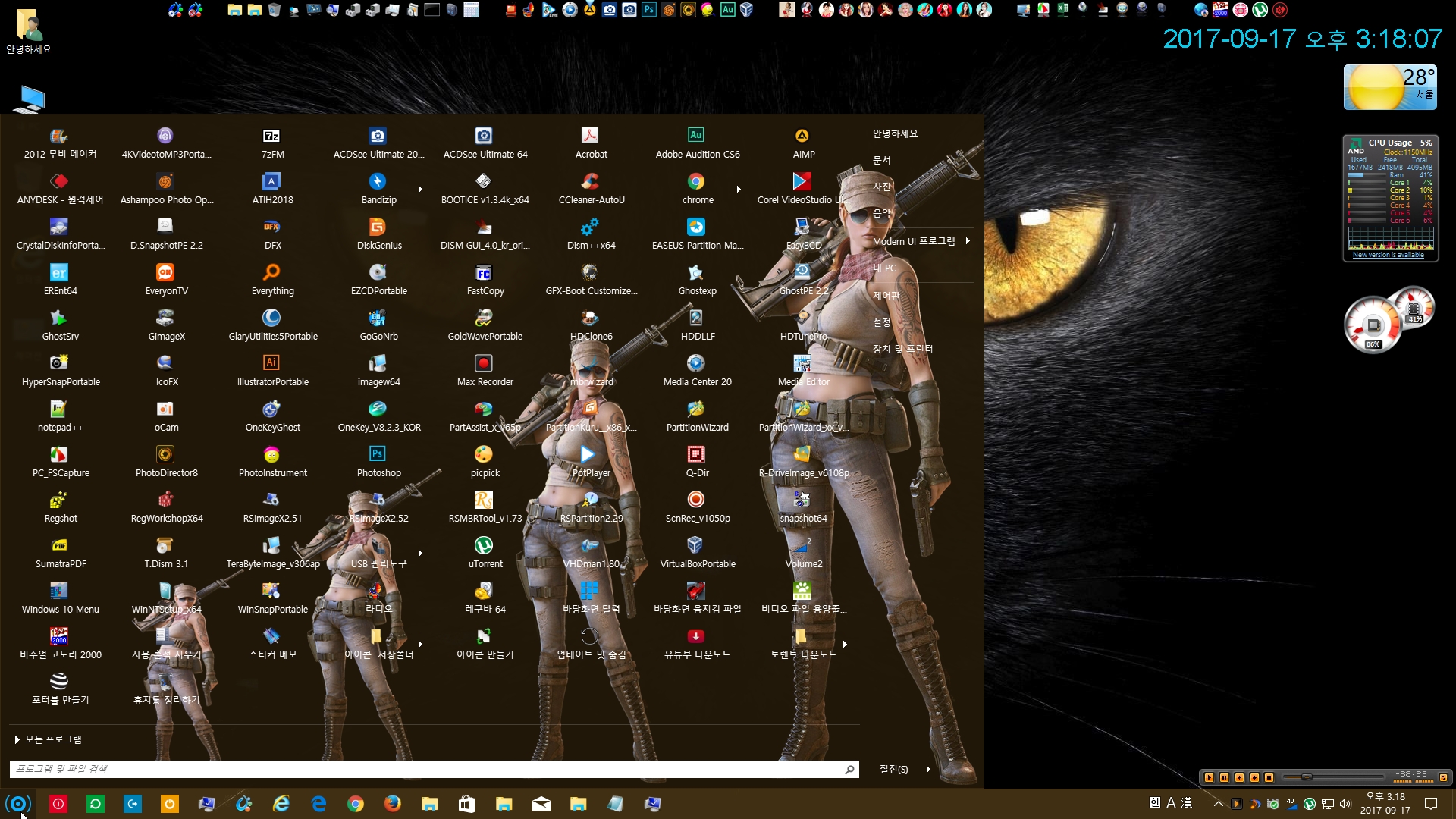Show hidden tray icons chevron
Image resolution: width=1456 pixels, height=819 pixels.
tap(1218, 804)
